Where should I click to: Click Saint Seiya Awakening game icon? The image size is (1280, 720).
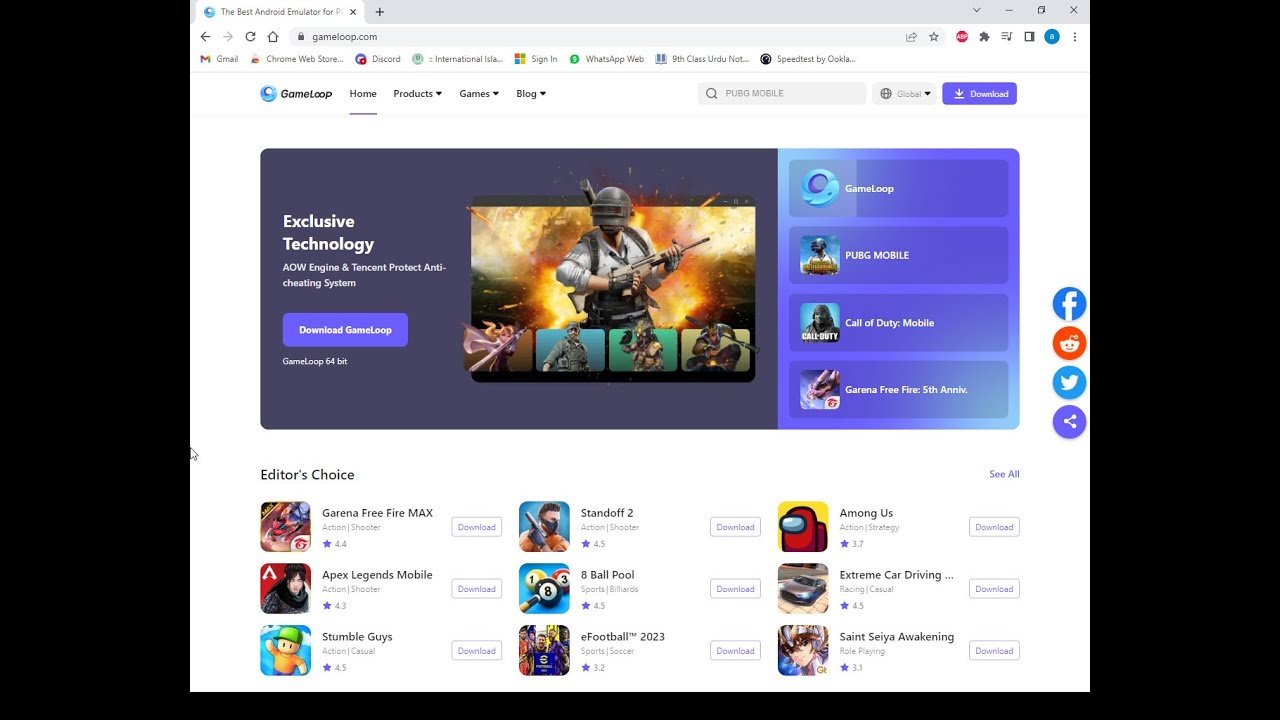(x=803, y=651)
